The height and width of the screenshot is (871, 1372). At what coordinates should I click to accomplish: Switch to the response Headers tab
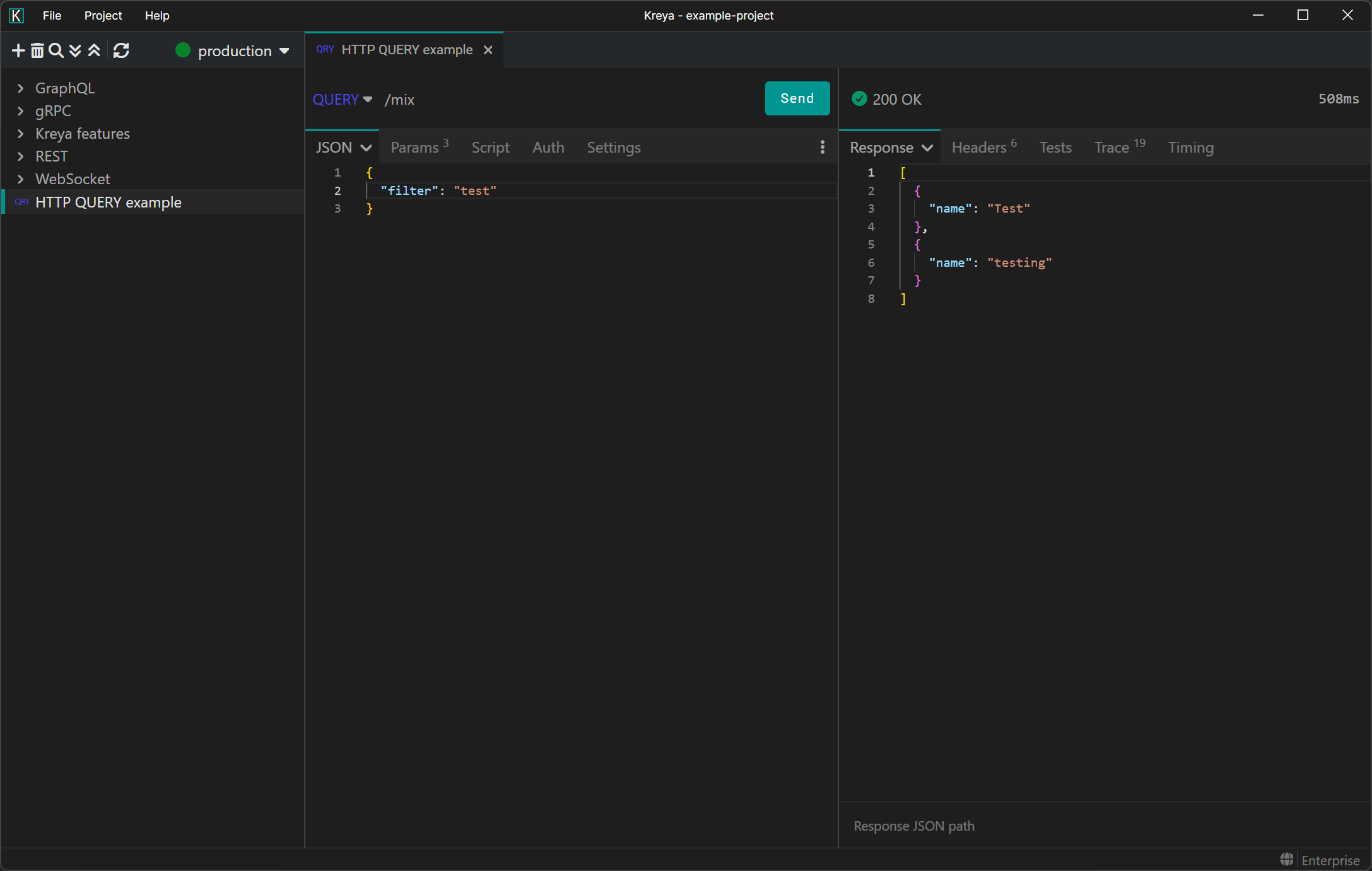(x=984, y=147)
